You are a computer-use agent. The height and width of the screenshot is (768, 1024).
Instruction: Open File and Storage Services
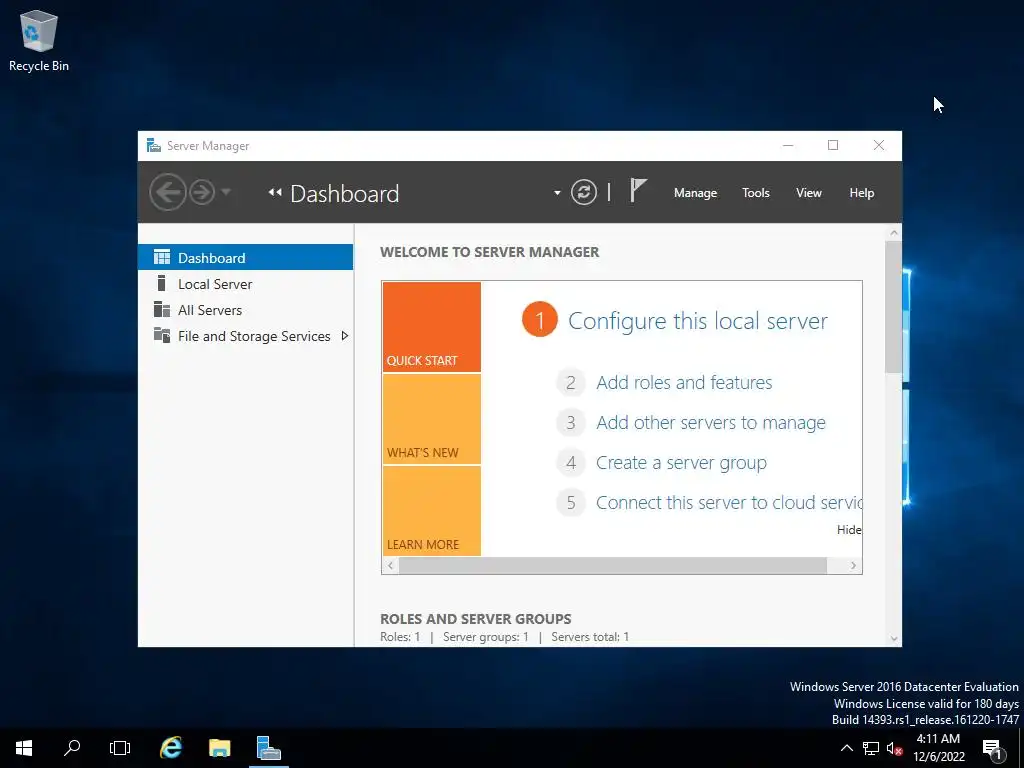point(246,336)
